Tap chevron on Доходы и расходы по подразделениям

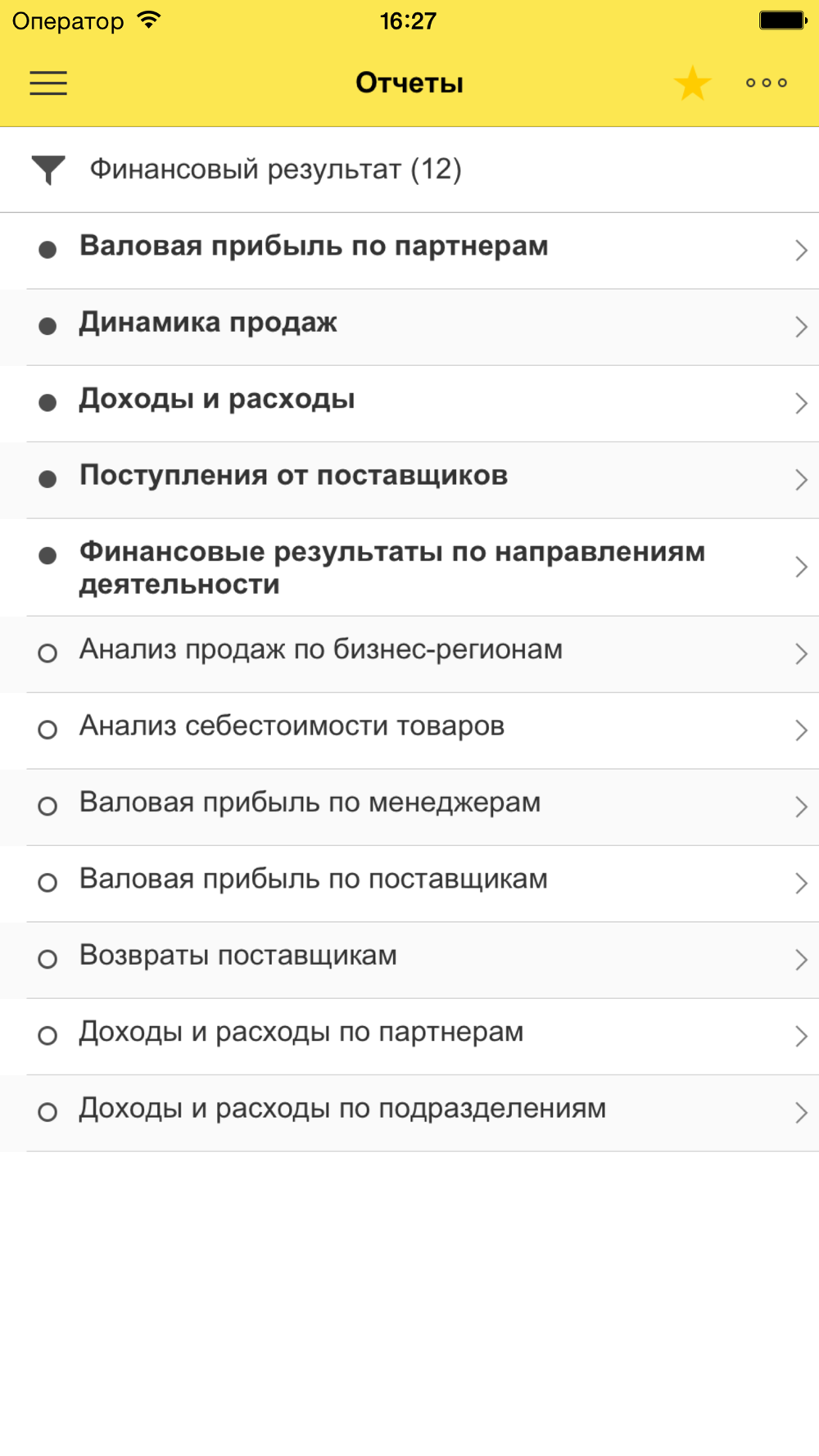pos(801,1112)
